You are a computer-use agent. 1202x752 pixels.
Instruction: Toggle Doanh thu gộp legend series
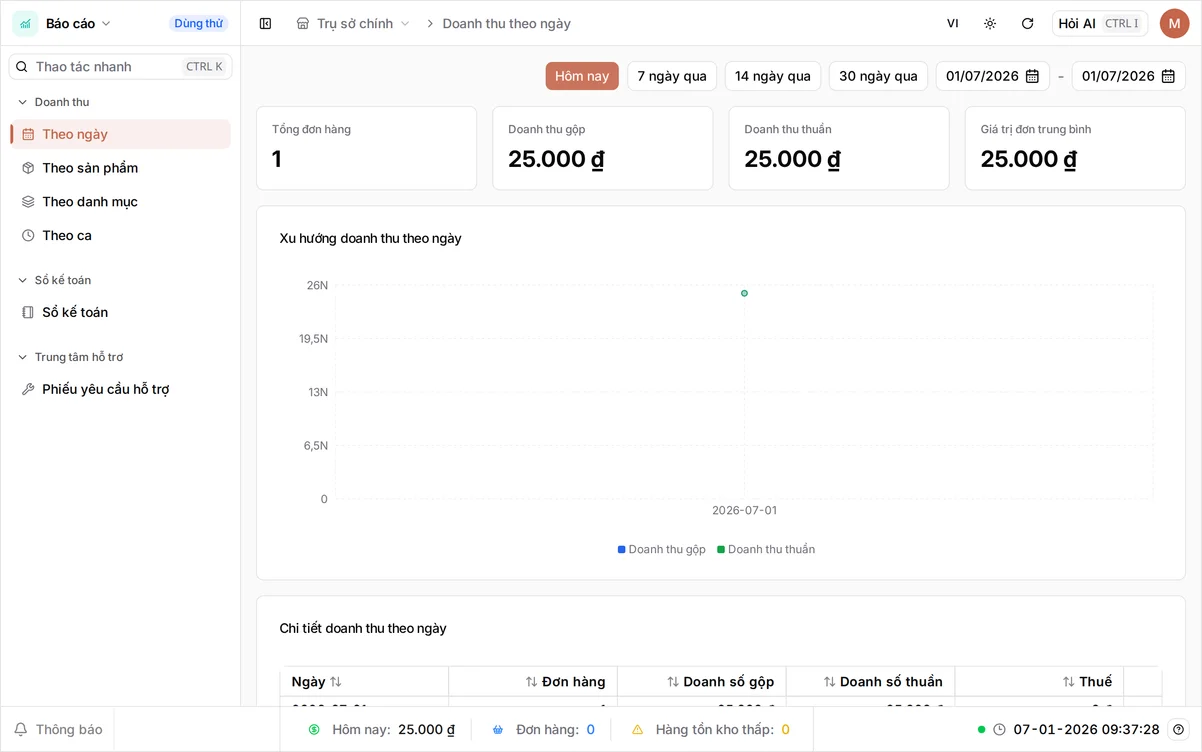[x=662, y=549]
